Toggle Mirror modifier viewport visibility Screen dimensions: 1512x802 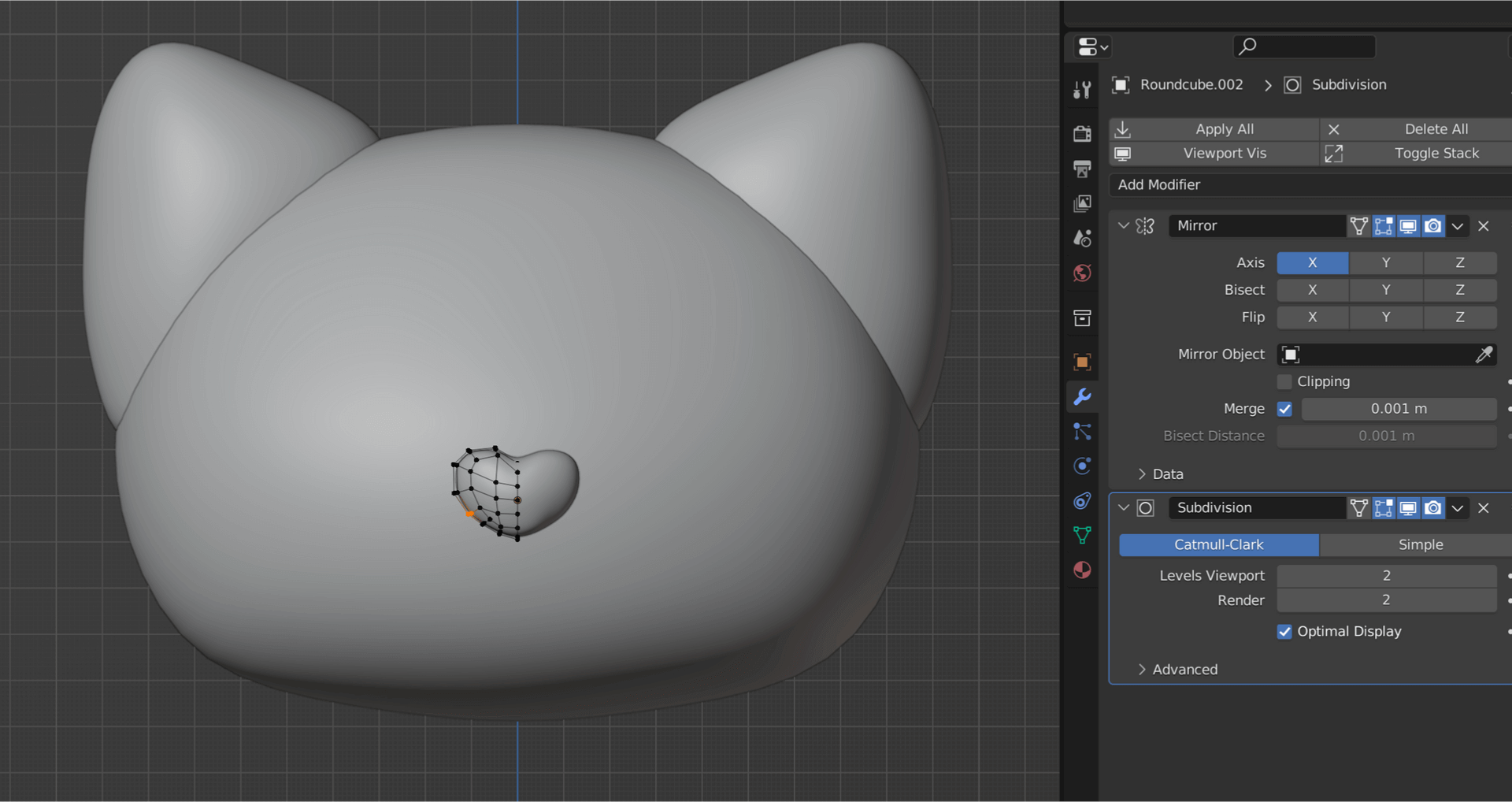(1407, 226)
